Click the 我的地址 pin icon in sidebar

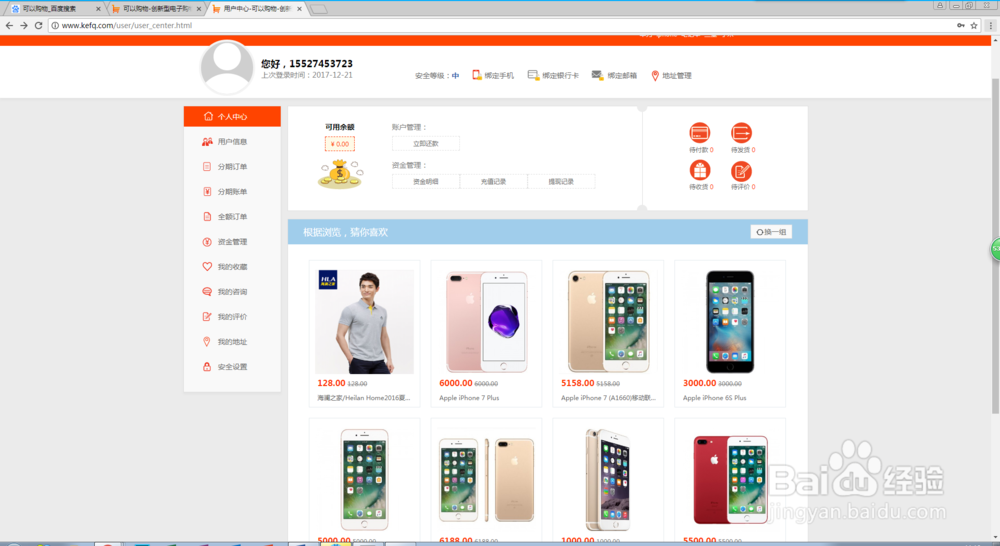[207, 342]
